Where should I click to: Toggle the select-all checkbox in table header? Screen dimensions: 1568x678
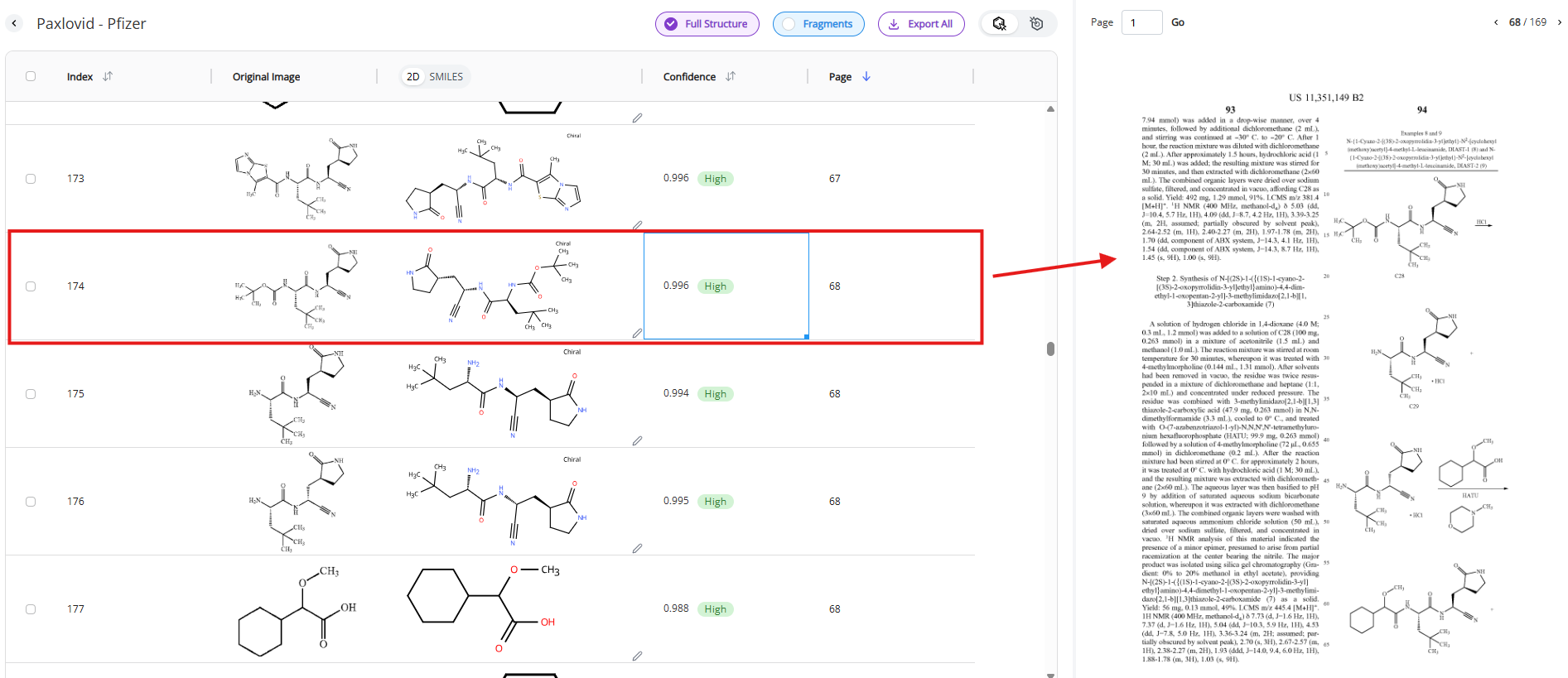pos(31,76)
